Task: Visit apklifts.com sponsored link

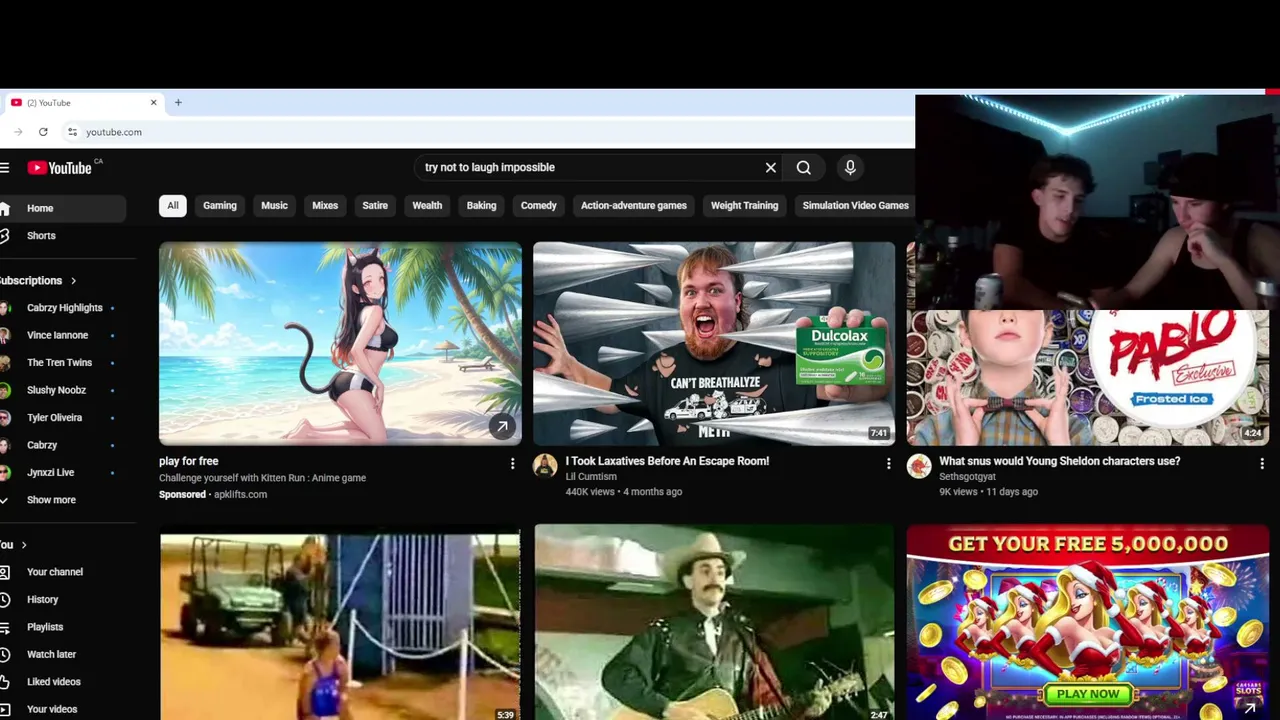Action: (x=240, y=495)
